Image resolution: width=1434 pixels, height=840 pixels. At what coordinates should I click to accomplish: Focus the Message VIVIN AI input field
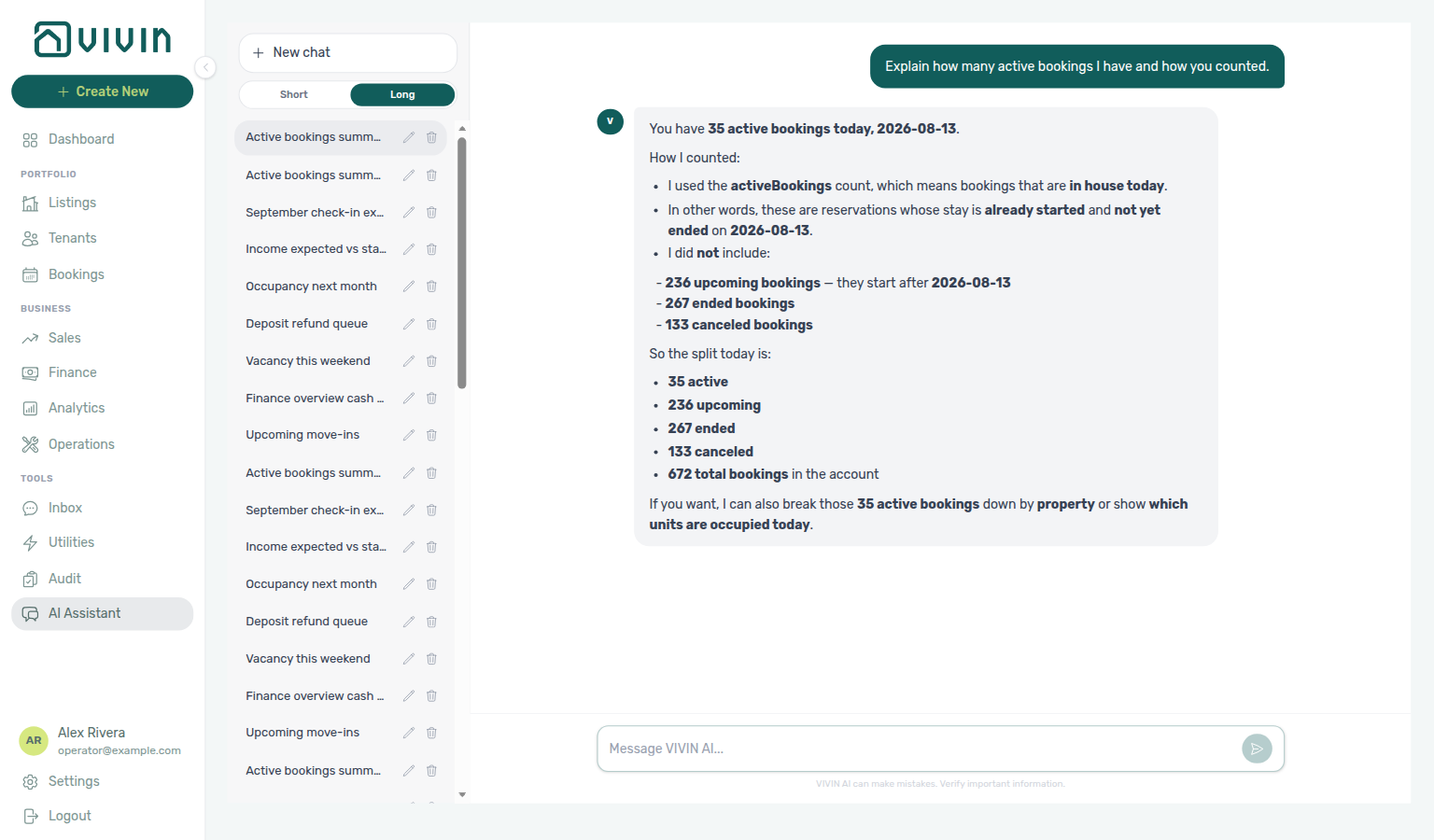[x=919, y=749]
